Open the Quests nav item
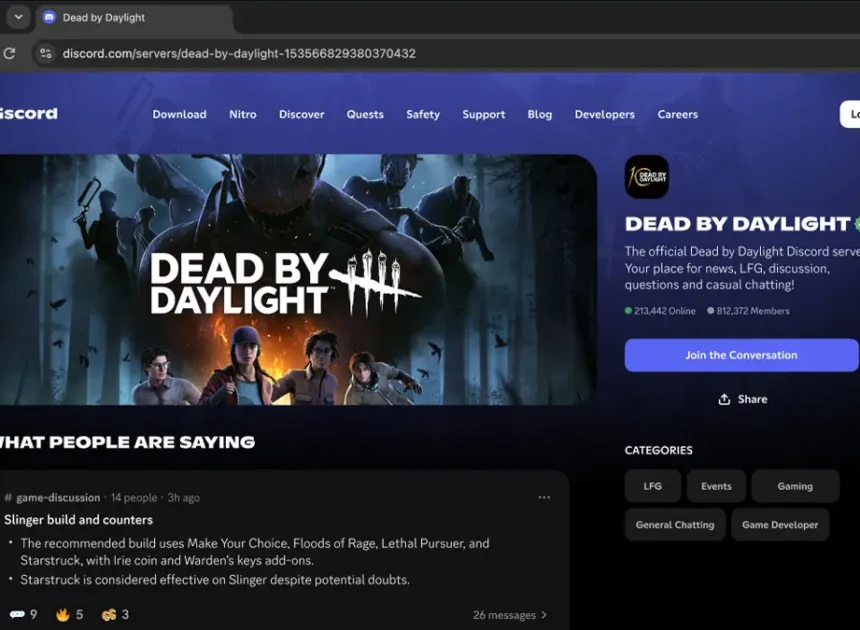This screenshot has height=630, width=860. pyautogui.click(x=365, y=114)
